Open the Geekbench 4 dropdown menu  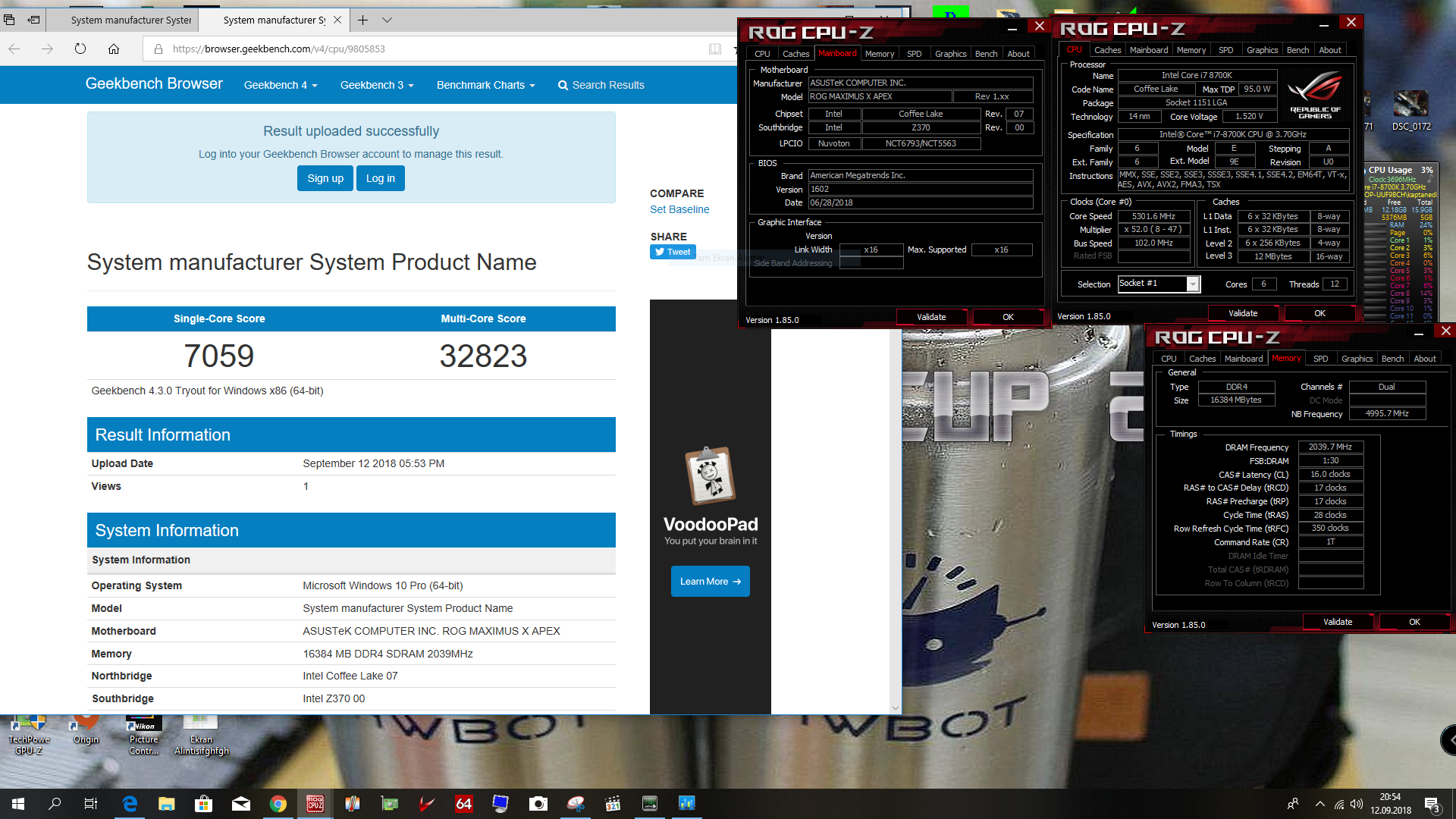click(x=281, y=85)
